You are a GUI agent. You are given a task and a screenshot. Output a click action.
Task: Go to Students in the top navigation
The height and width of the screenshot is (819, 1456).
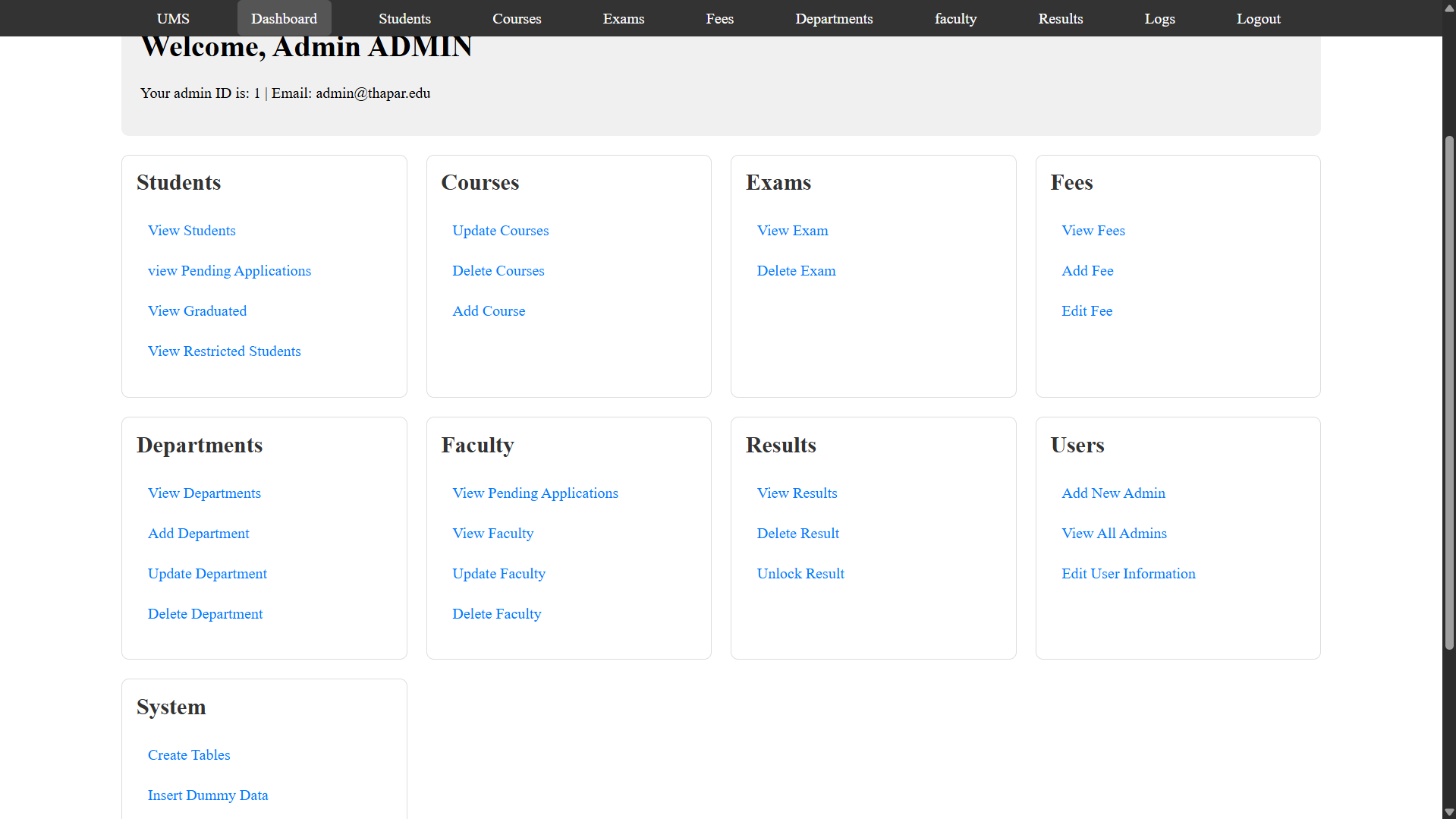click(x=404, y=18)
